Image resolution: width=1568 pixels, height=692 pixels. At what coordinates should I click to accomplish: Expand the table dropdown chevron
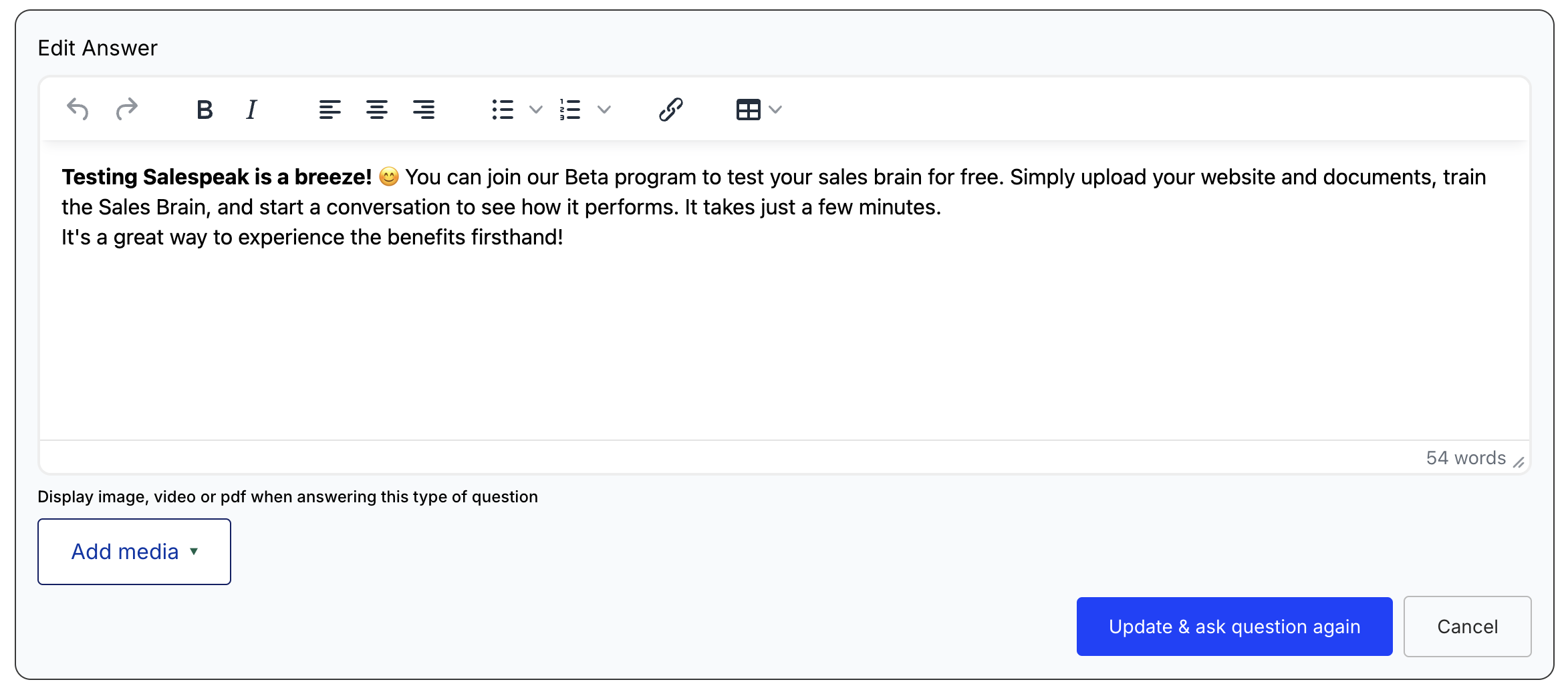pyautogui.click(x=775, y=109)
